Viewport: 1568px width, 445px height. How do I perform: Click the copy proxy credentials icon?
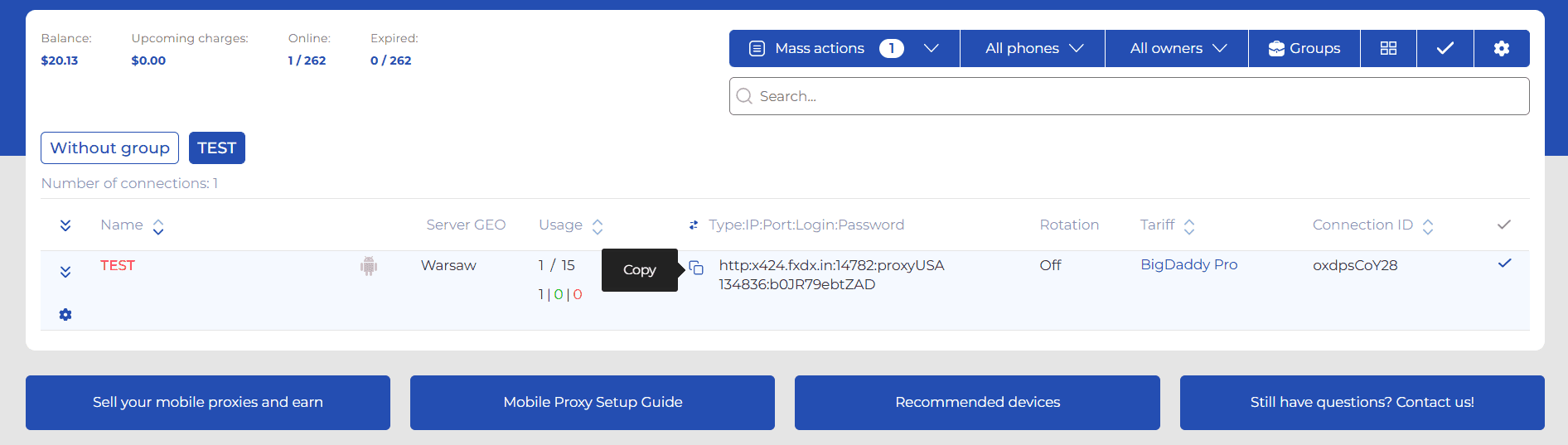click(x=696, y=268)
